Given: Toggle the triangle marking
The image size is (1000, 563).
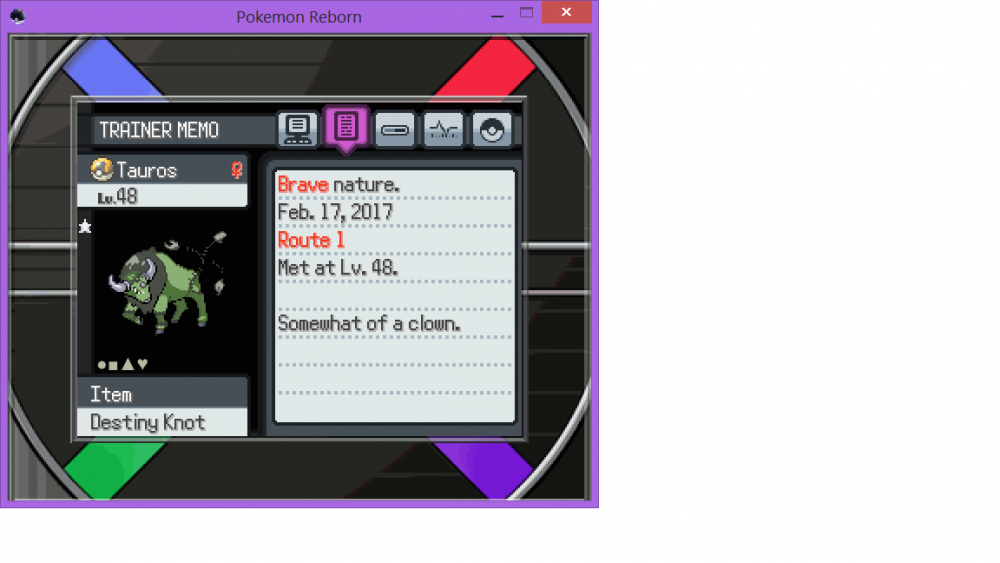Looking at the screenshot, I should pos(128,364).
